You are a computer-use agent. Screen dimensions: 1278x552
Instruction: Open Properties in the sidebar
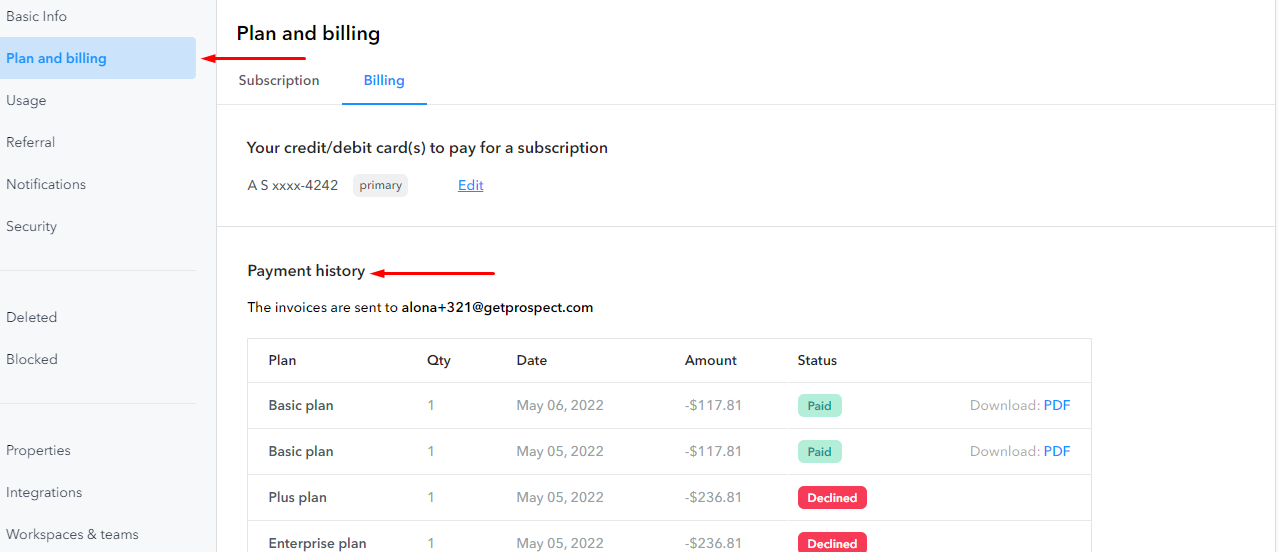coord(39,450)
